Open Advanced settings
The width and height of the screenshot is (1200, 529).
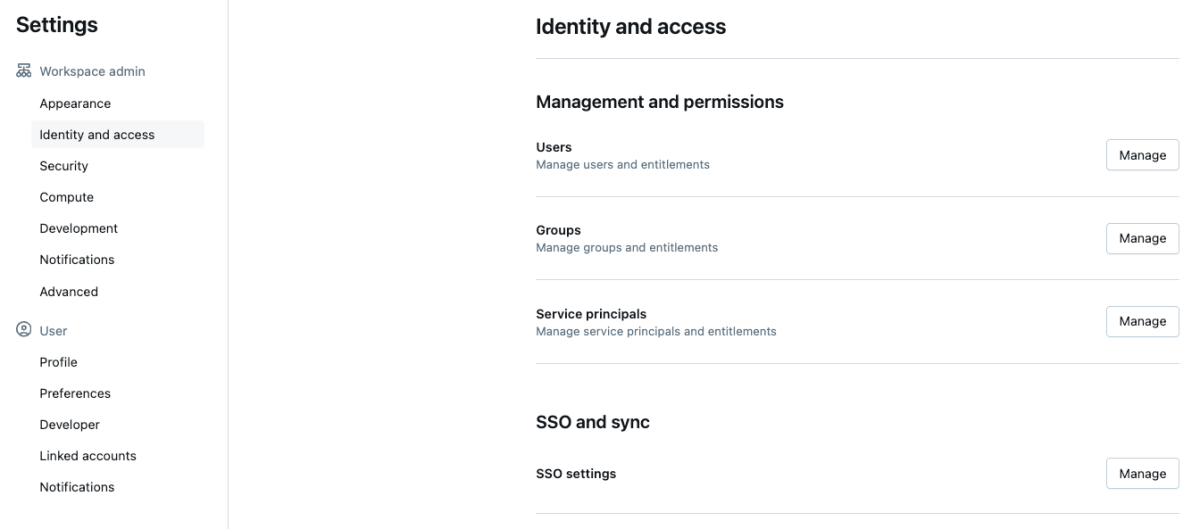click(69, 292)
